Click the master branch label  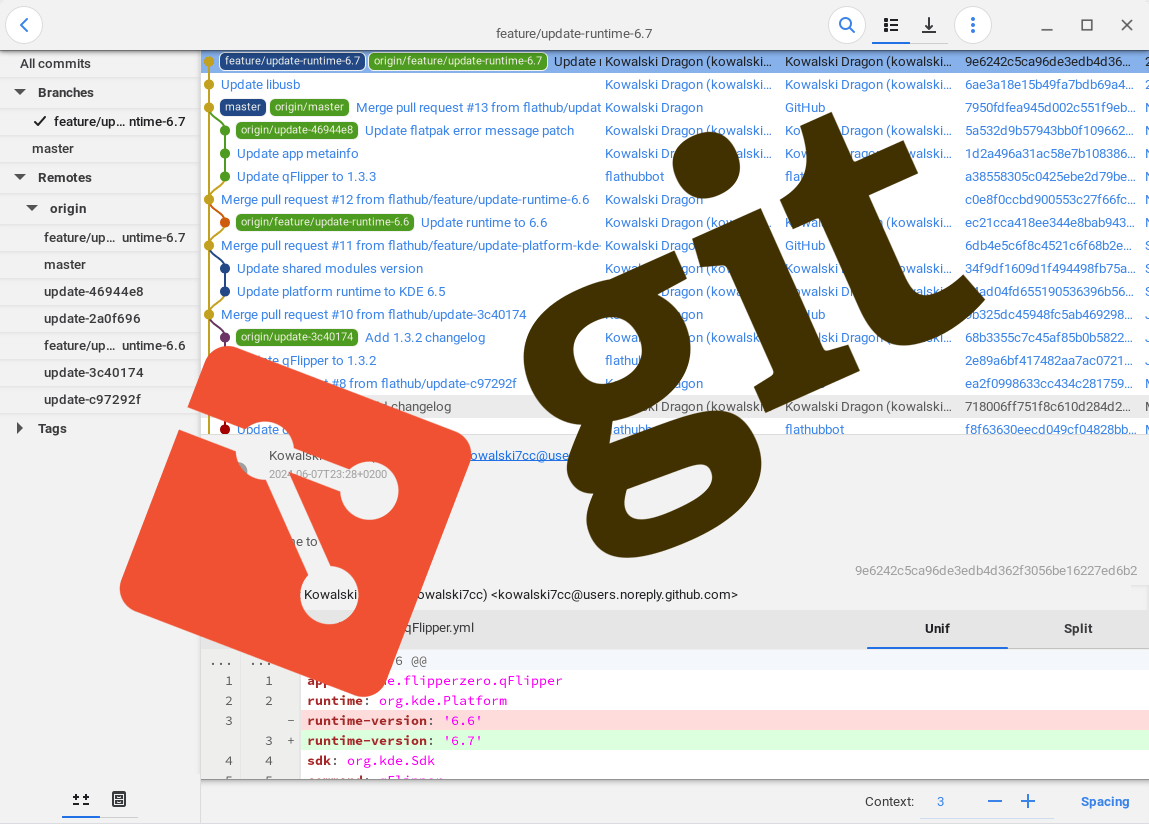click(243, 107)
